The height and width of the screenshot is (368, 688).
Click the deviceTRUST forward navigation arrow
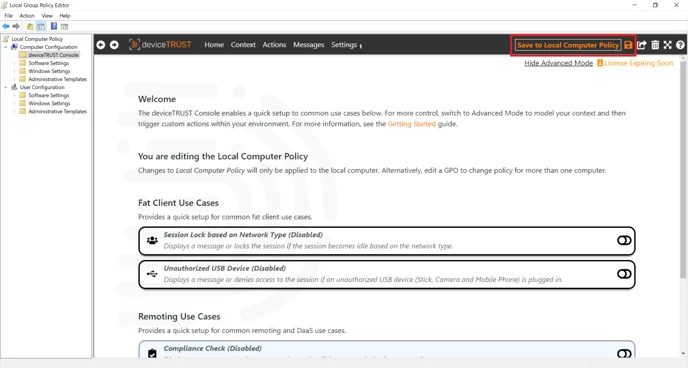coord(114,45)
